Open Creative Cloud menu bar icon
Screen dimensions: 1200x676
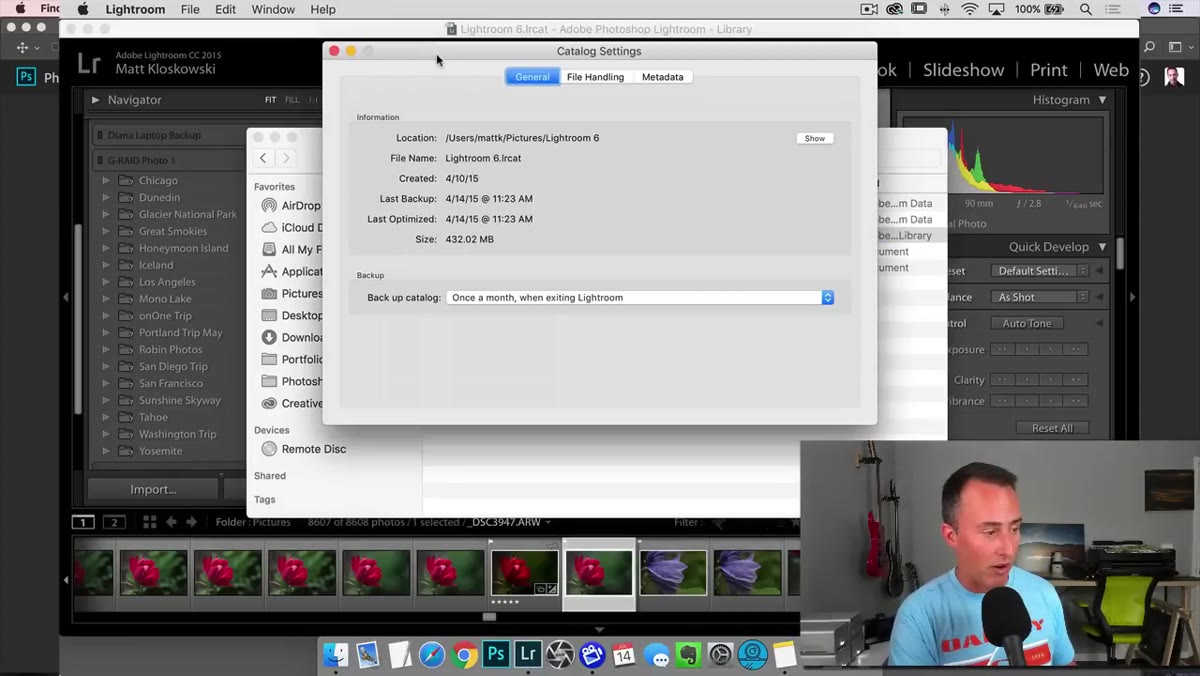click(893, 9)
